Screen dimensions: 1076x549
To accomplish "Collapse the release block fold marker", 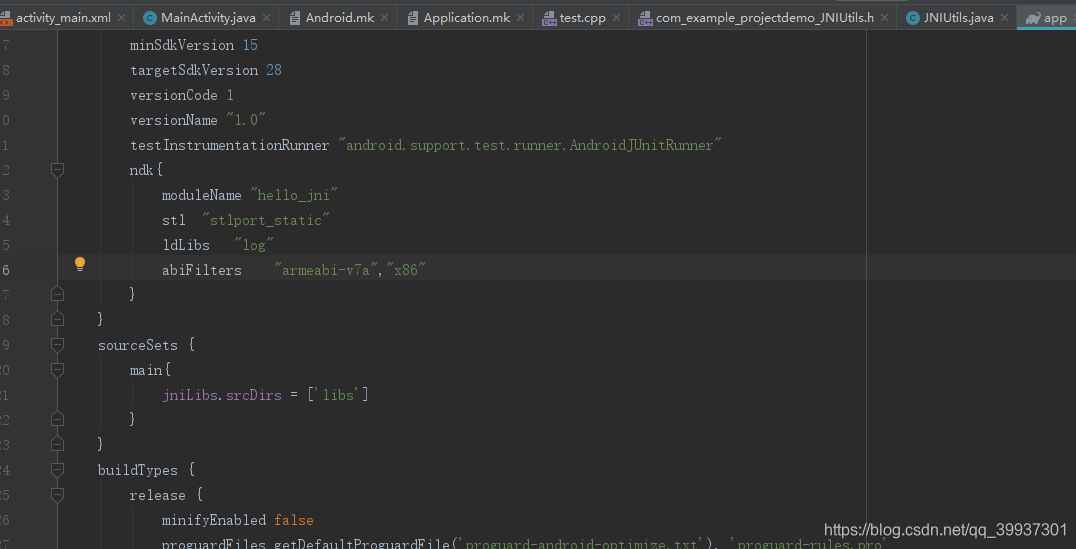I will click(58, 495).
